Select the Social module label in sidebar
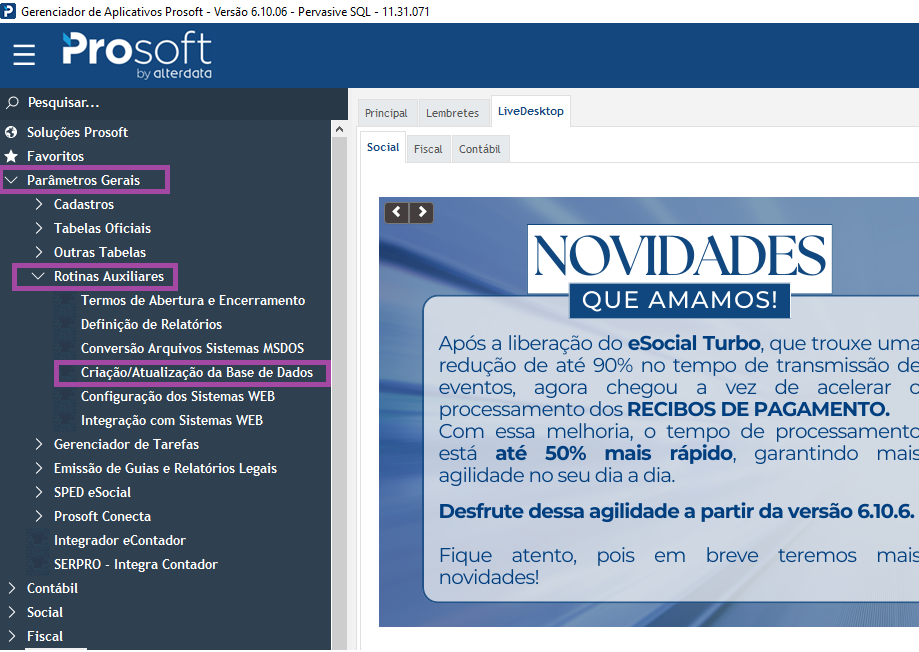The image size is (919, 652). pos(45,612)
